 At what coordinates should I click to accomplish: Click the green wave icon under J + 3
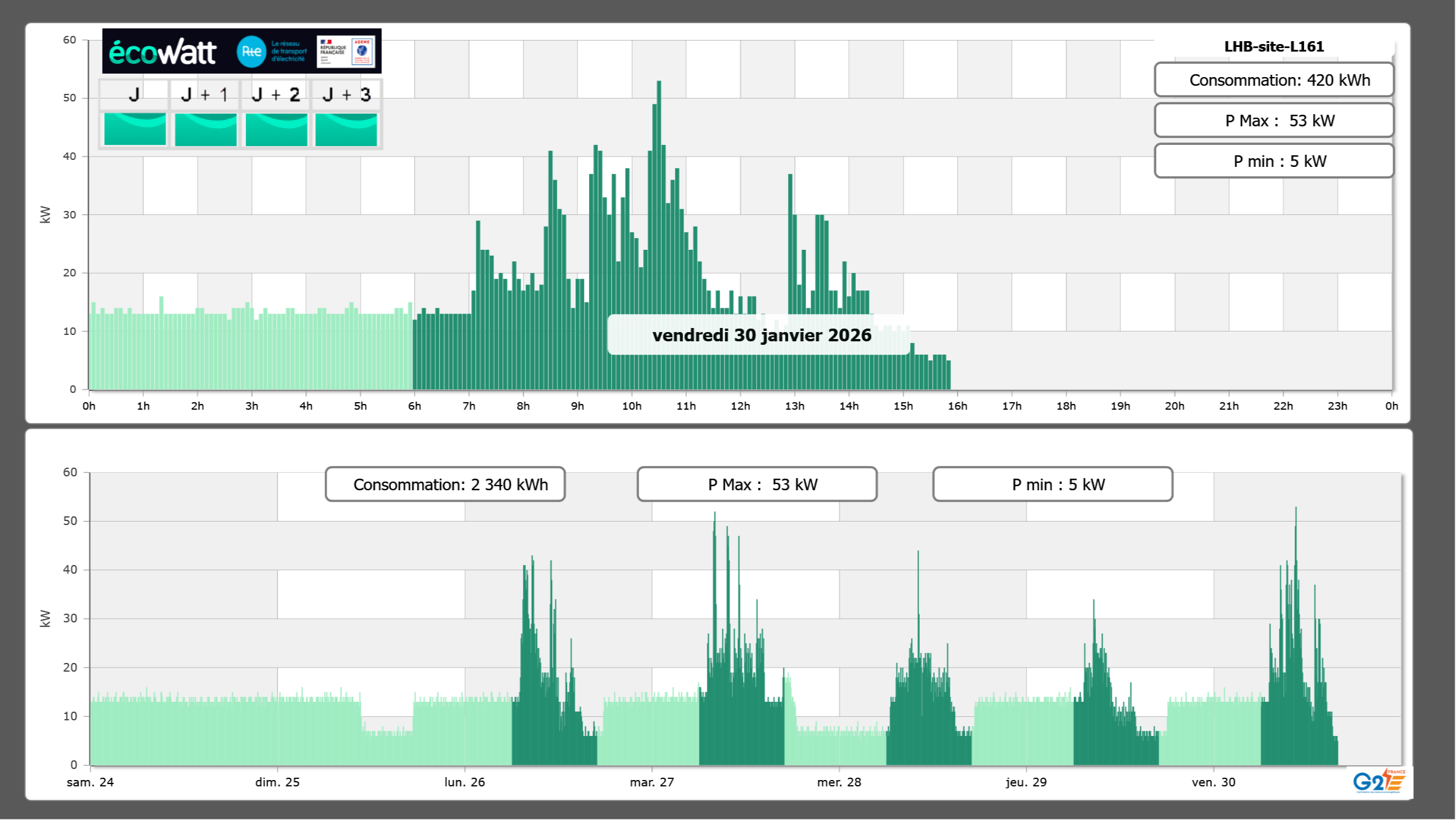click(346, 129)
